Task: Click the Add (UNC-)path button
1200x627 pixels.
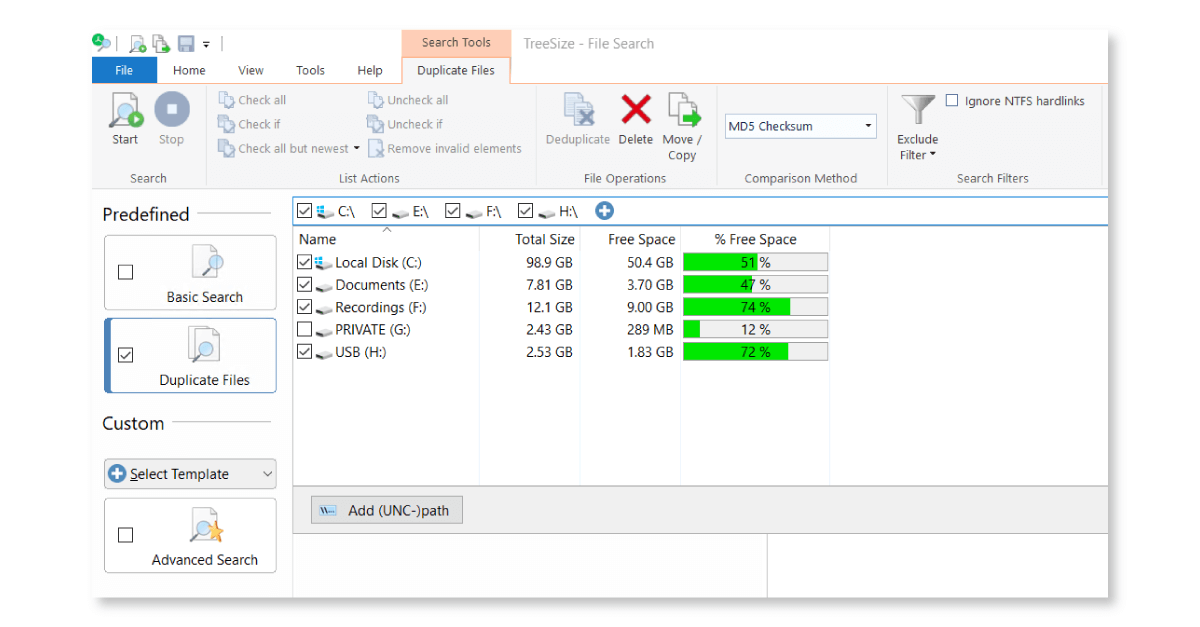Action: coord(386,511)
